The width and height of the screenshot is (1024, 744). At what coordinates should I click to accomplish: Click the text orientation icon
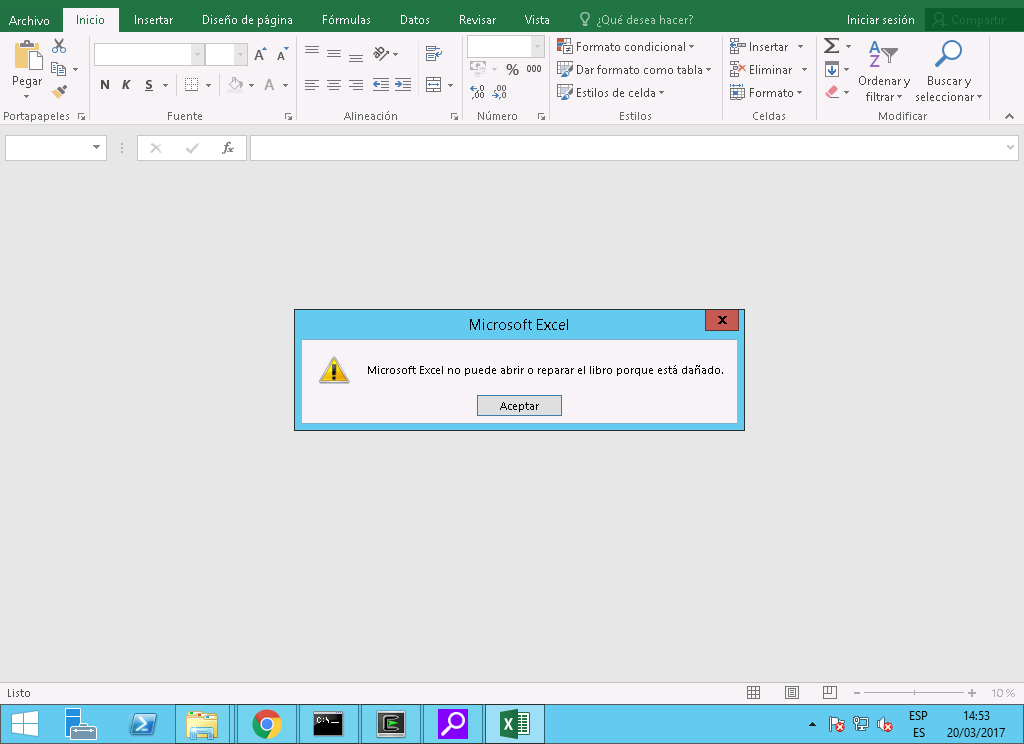click(x=381, y=54)
